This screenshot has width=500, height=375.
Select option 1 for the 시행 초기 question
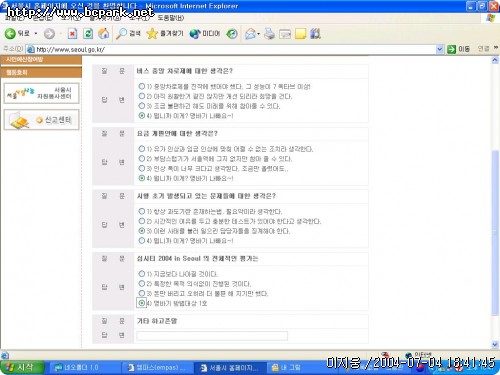(x=141, y=211)
